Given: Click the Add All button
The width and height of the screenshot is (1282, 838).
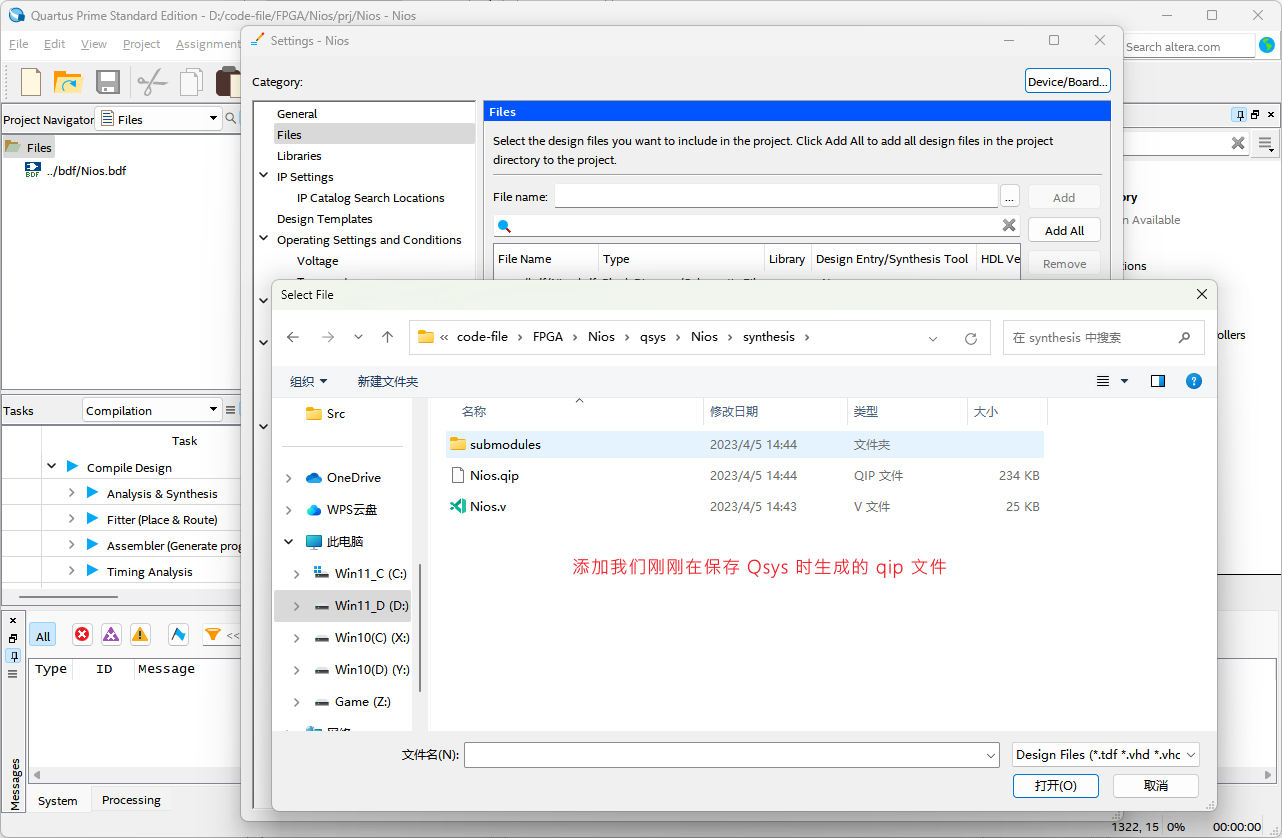Looking at the screenshot, I should tap(1064, 230).
